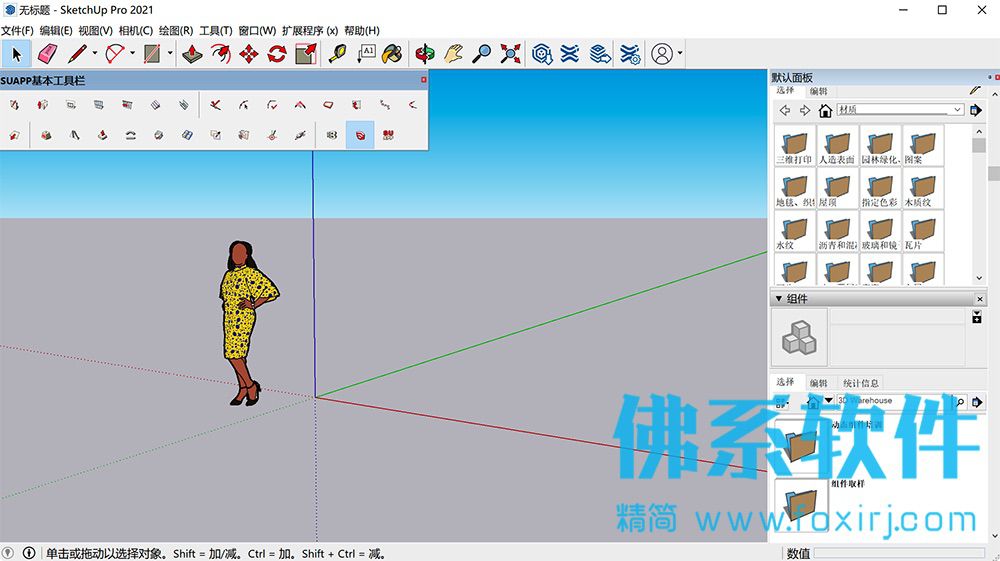
Task: Open the user account dropdown arrow
Action: click(680, 54)
